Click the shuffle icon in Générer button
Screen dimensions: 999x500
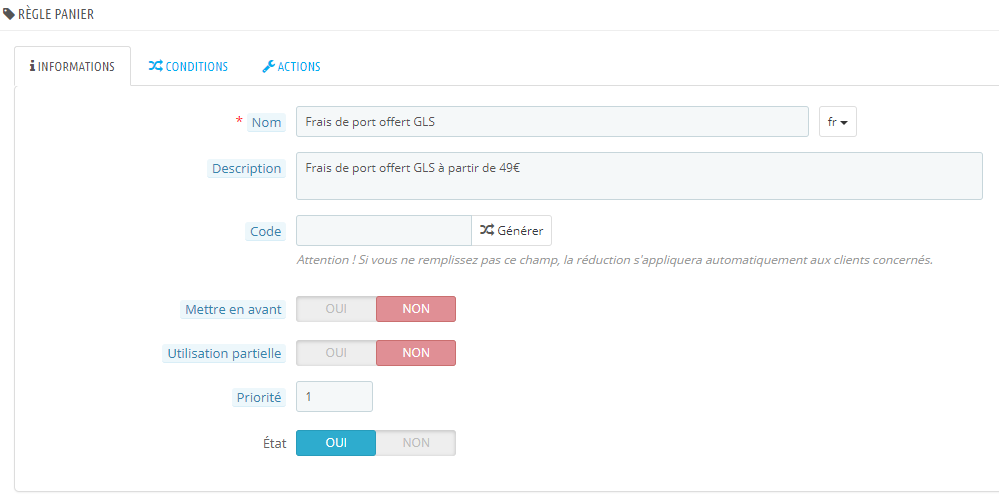coord(487,231)
